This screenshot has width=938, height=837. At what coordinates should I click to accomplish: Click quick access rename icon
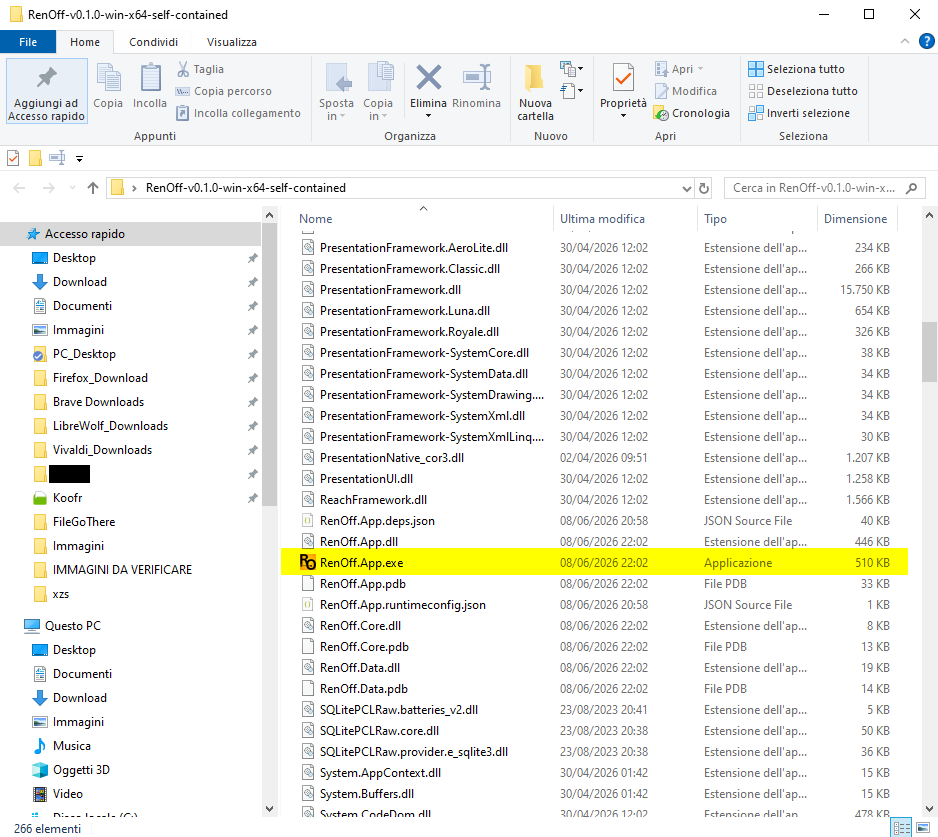click(x=57, y=159)
